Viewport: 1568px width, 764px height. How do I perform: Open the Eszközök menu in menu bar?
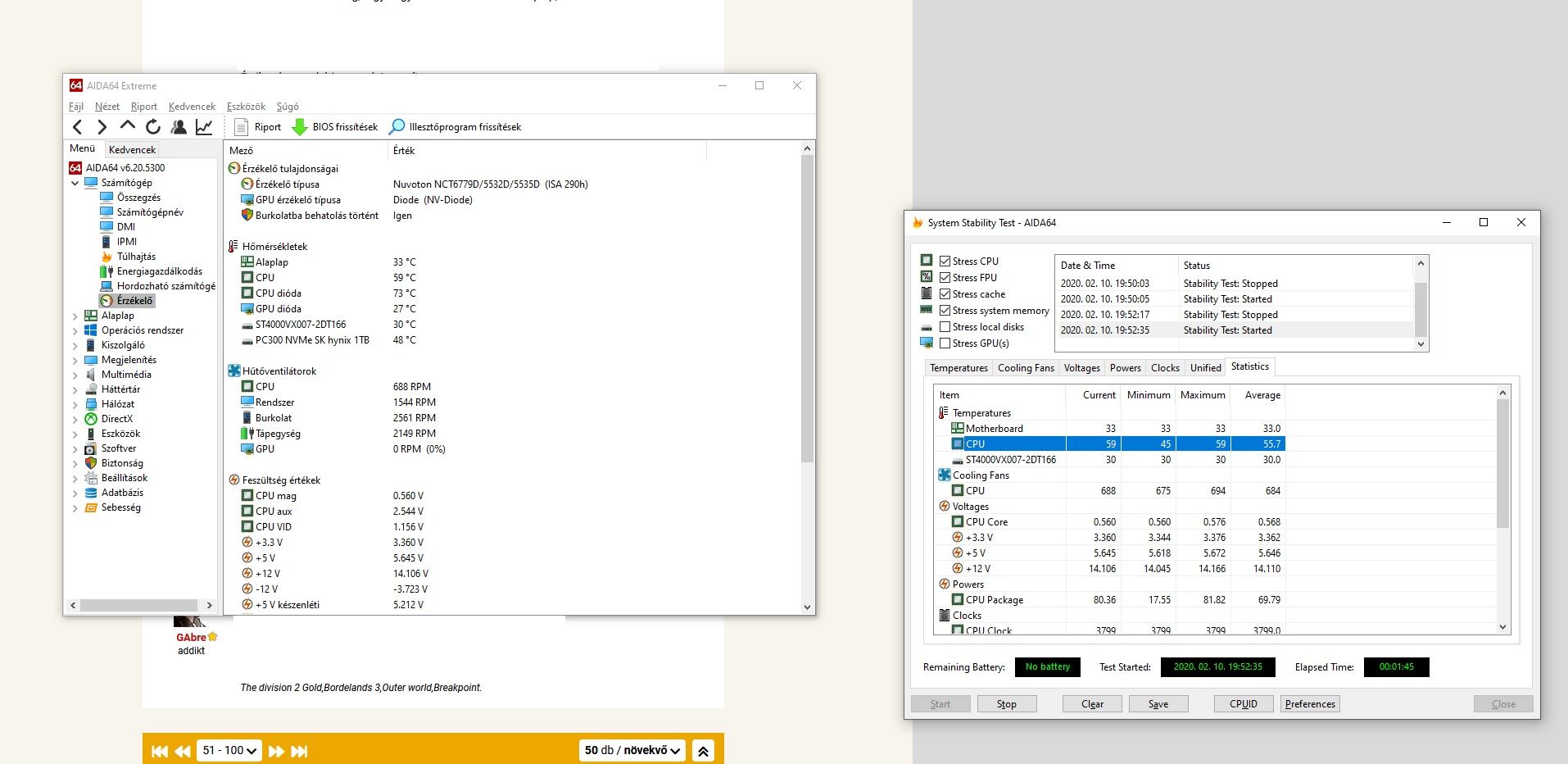click(x=246, y=107)
